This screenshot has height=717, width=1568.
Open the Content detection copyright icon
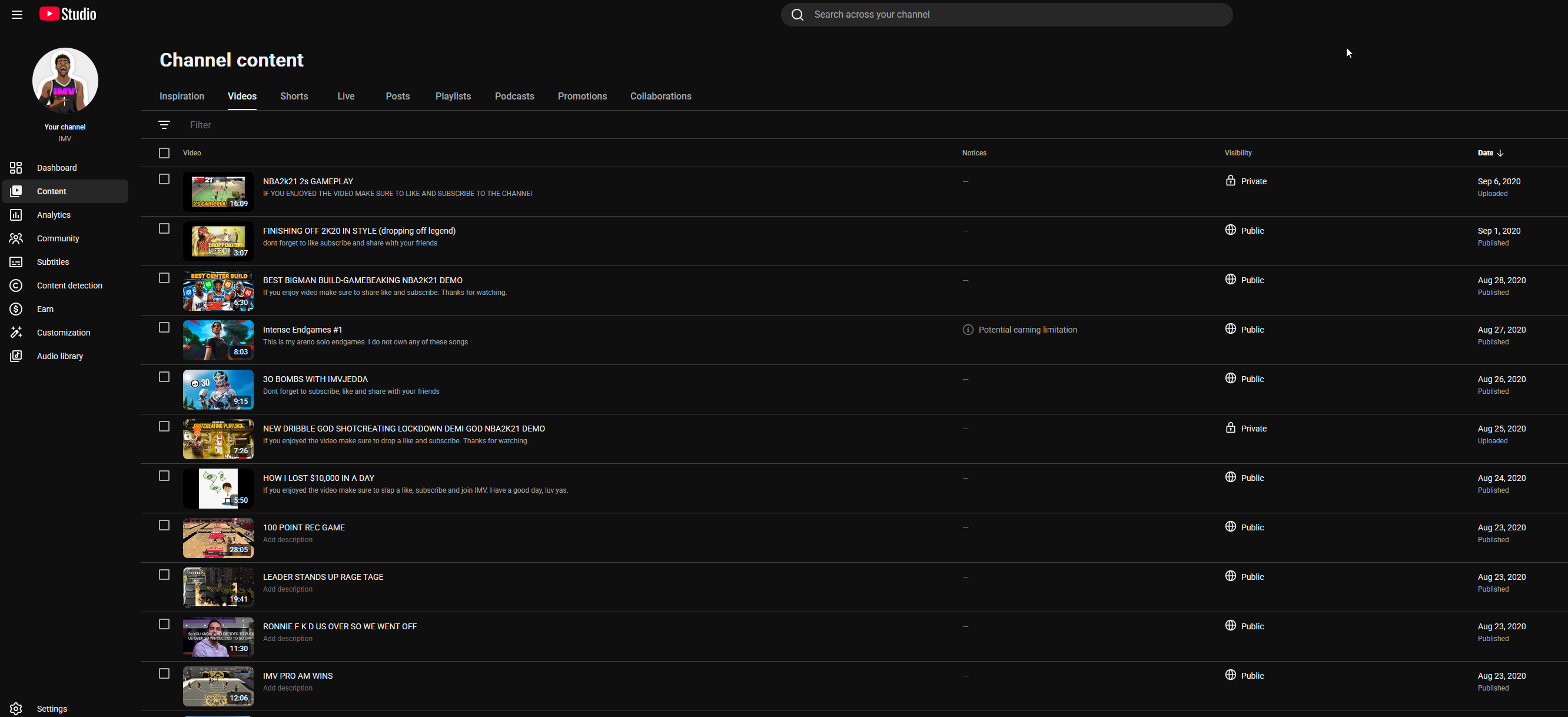tap(16, 286)
